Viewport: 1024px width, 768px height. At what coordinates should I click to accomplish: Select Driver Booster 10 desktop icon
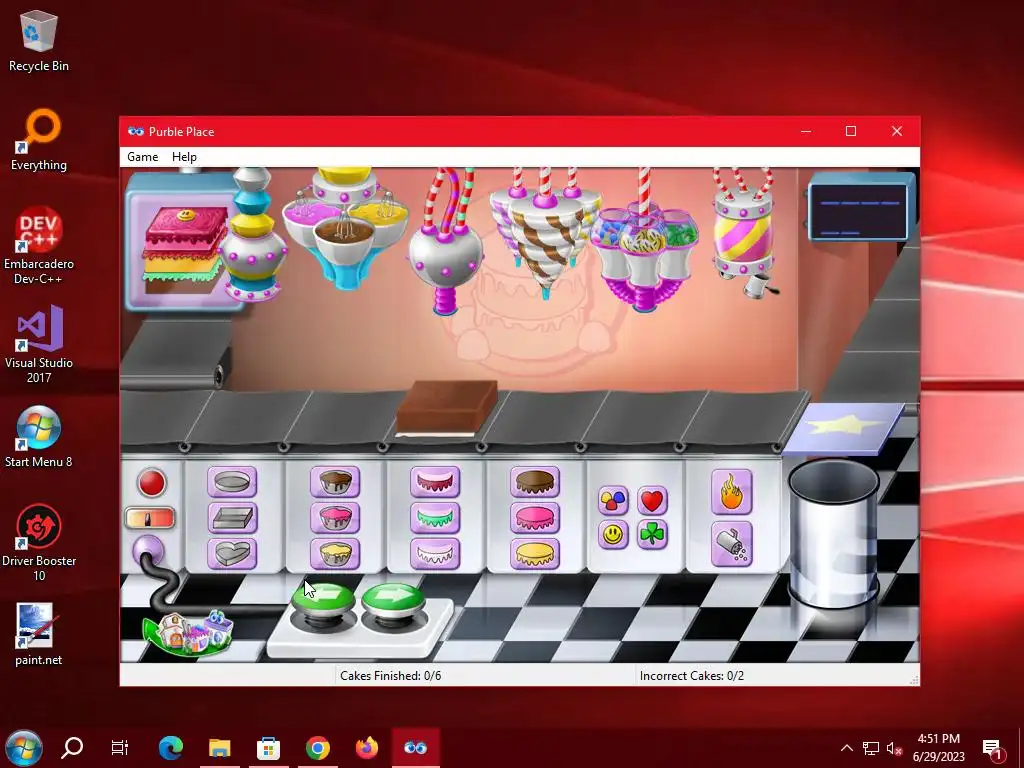click(39, 543)
